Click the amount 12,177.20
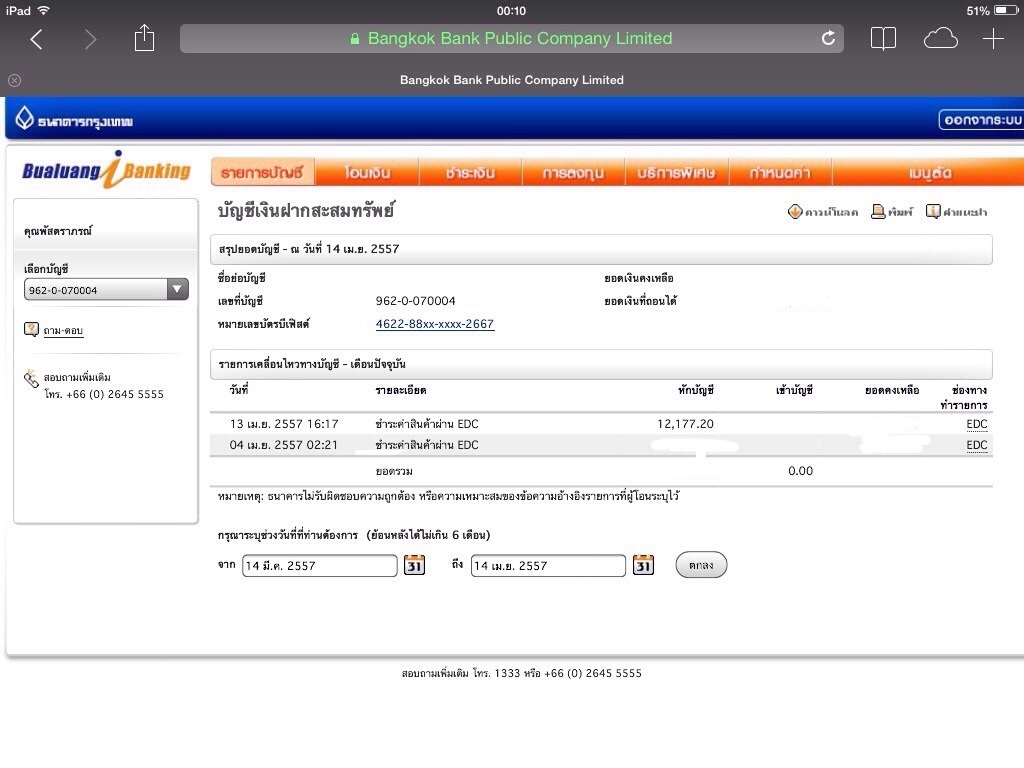This screenshot has height=768, width=1024. click(x=685, y=424)
